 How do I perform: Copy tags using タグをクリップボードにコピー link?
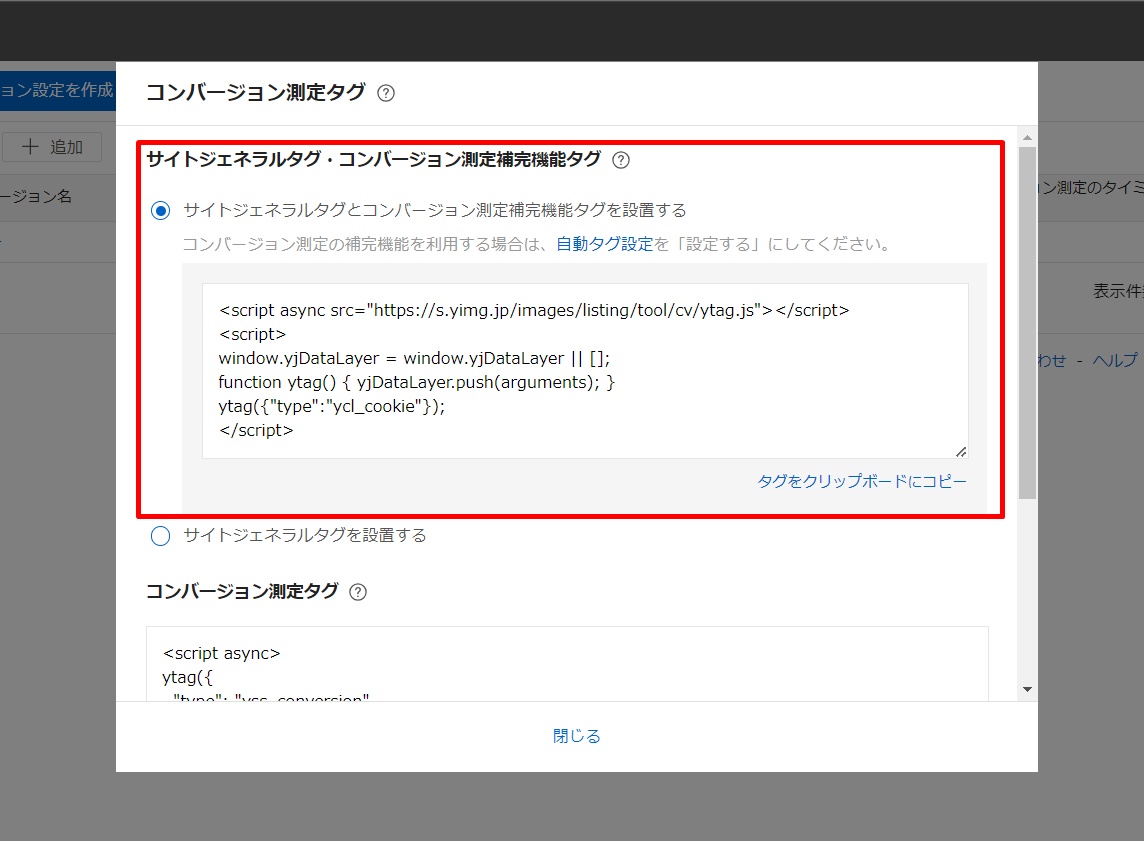(861, 481)
